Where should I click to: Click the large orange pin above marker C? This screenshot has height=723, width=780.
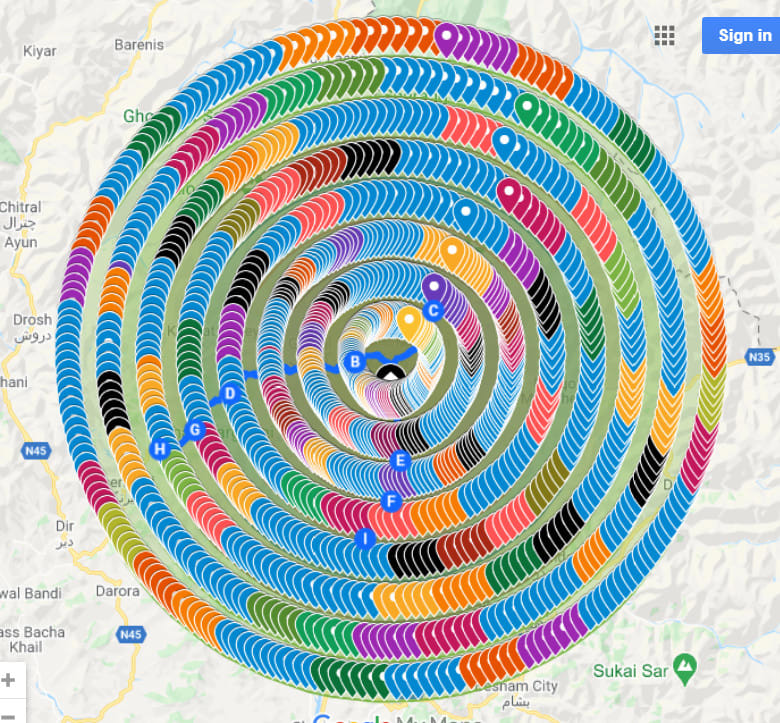[x=452, y=253]
